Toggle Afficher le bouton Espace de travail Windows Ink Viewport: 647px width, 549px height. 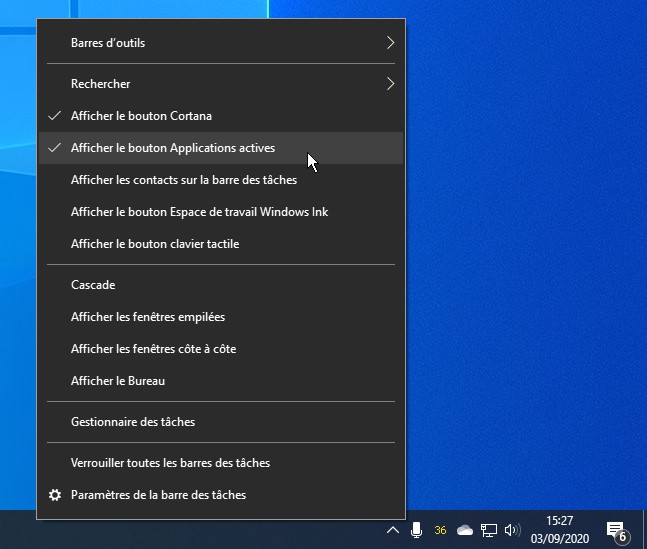click(x=199, y=212)
